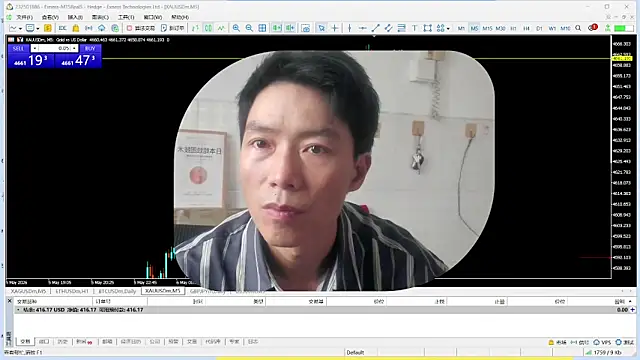Click the signals radio wave icon
Screen dimensions: 640x360
tap(89, 28)
